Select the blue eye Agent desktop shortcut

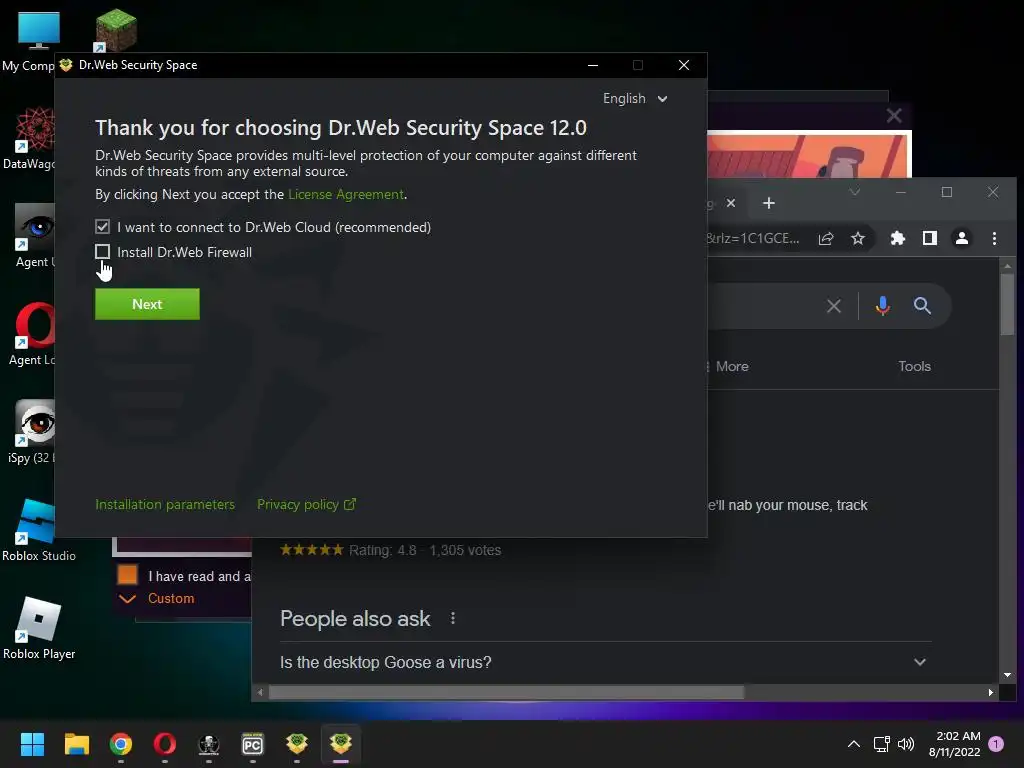coord(35,236)
